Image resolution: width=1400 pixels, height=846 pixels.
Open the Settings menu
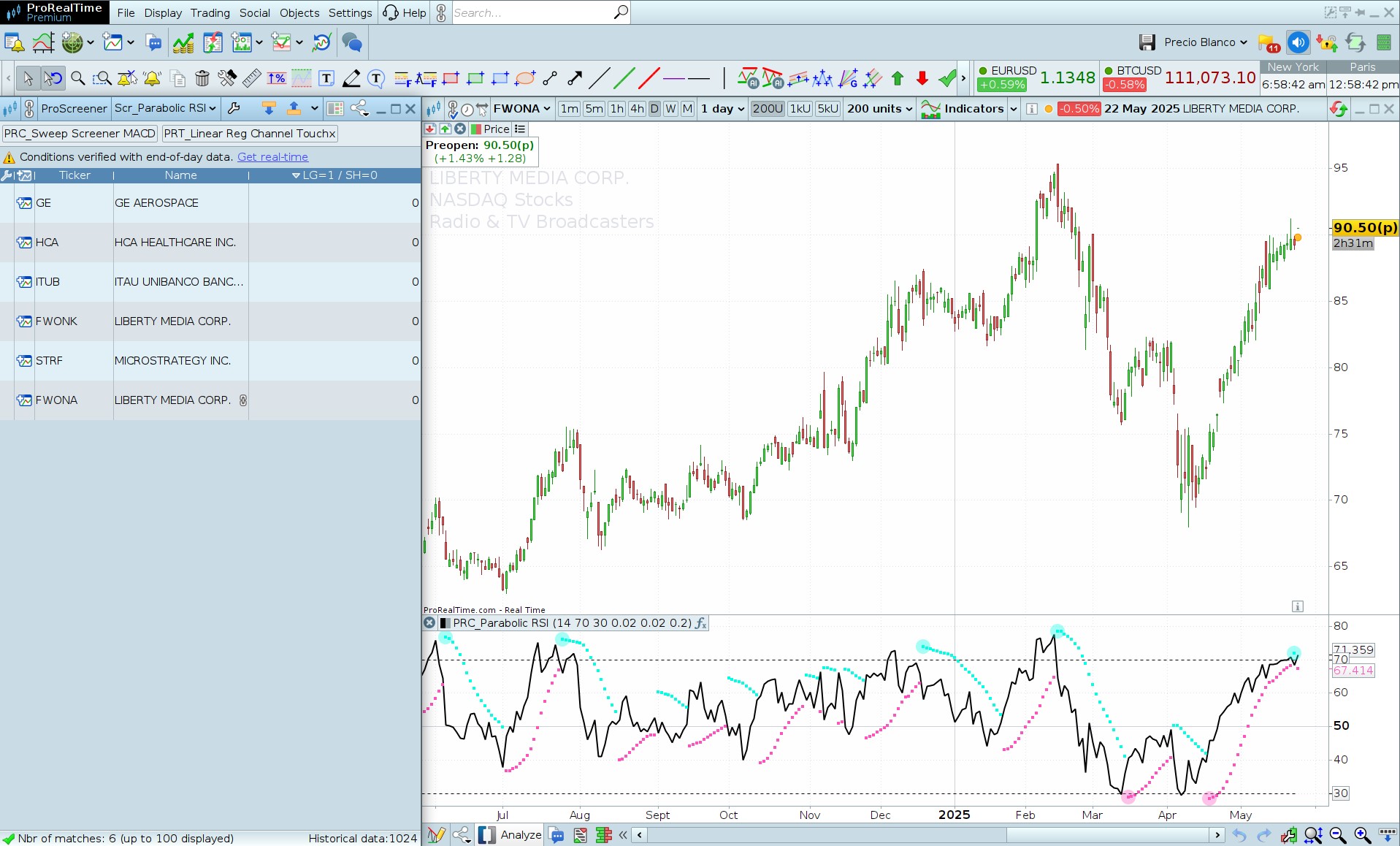coord(350,12)
